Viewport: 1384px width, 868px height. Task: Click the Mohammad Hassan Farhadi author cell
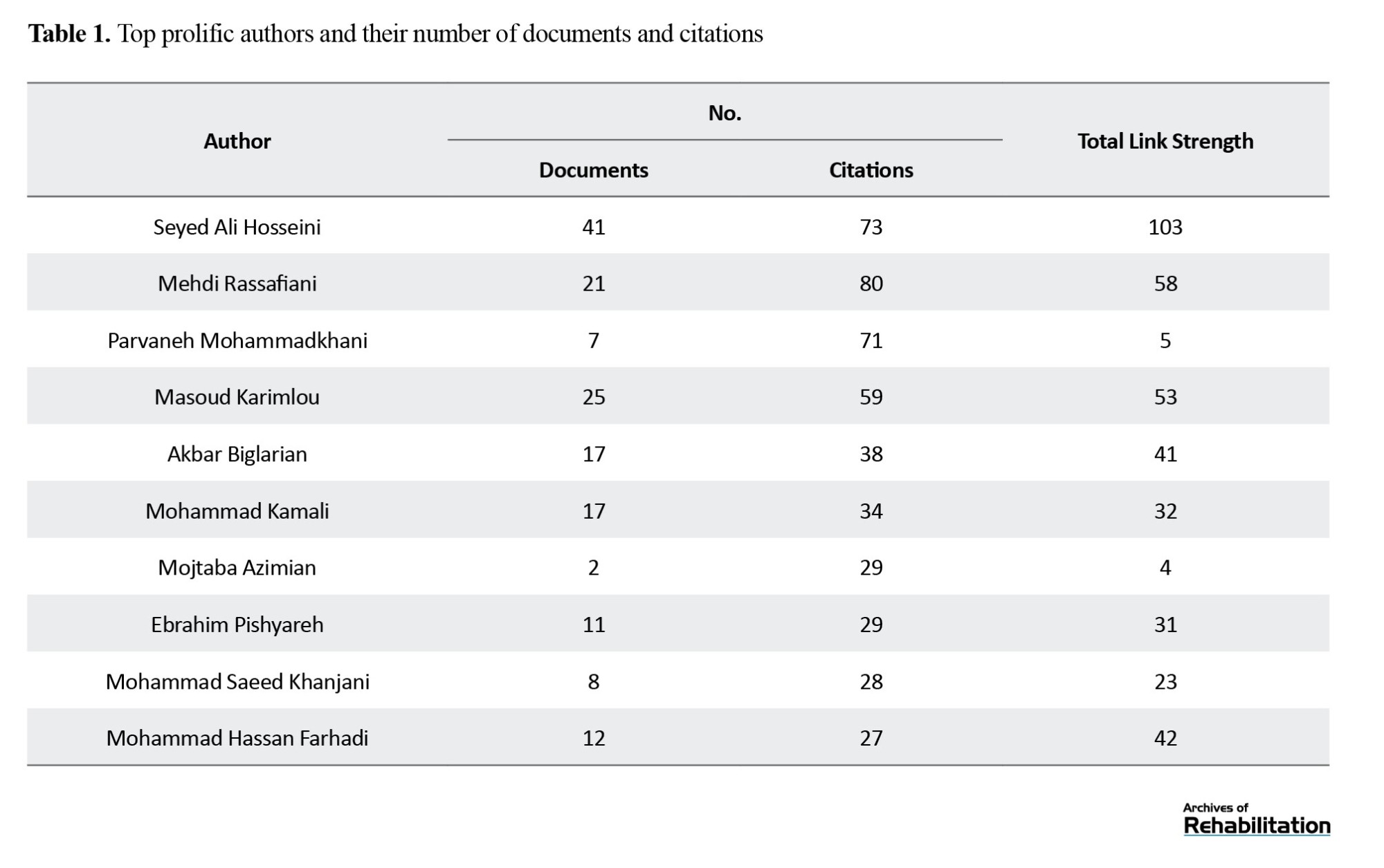[x=237, y=739]
